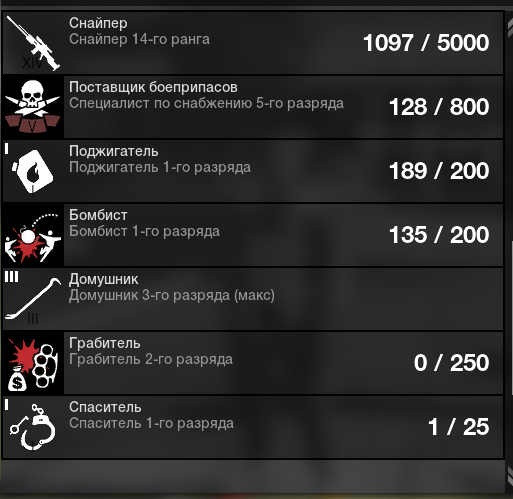Open the Поджигатель 1-го разряда row
Image resolution: width=513 pixels, height=499 pixels.
253,171
